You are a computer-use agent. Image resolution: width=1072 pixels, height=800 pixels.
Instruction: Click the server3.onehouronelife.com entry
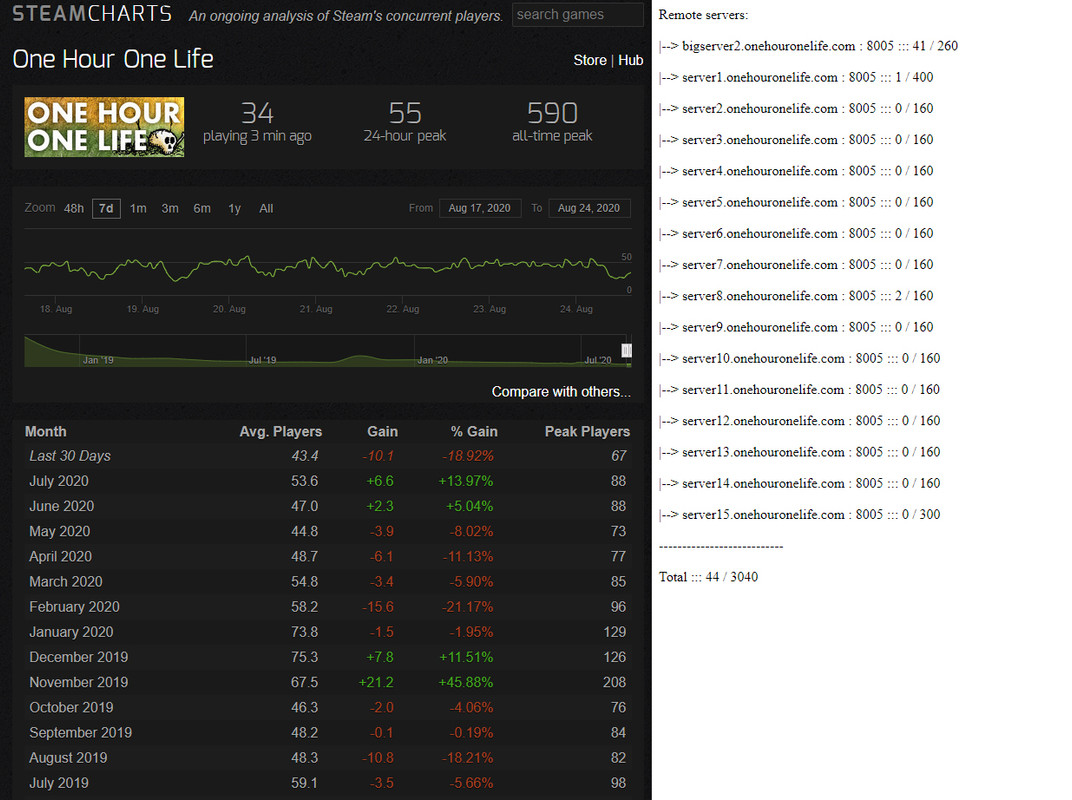[x=796, y=139]
